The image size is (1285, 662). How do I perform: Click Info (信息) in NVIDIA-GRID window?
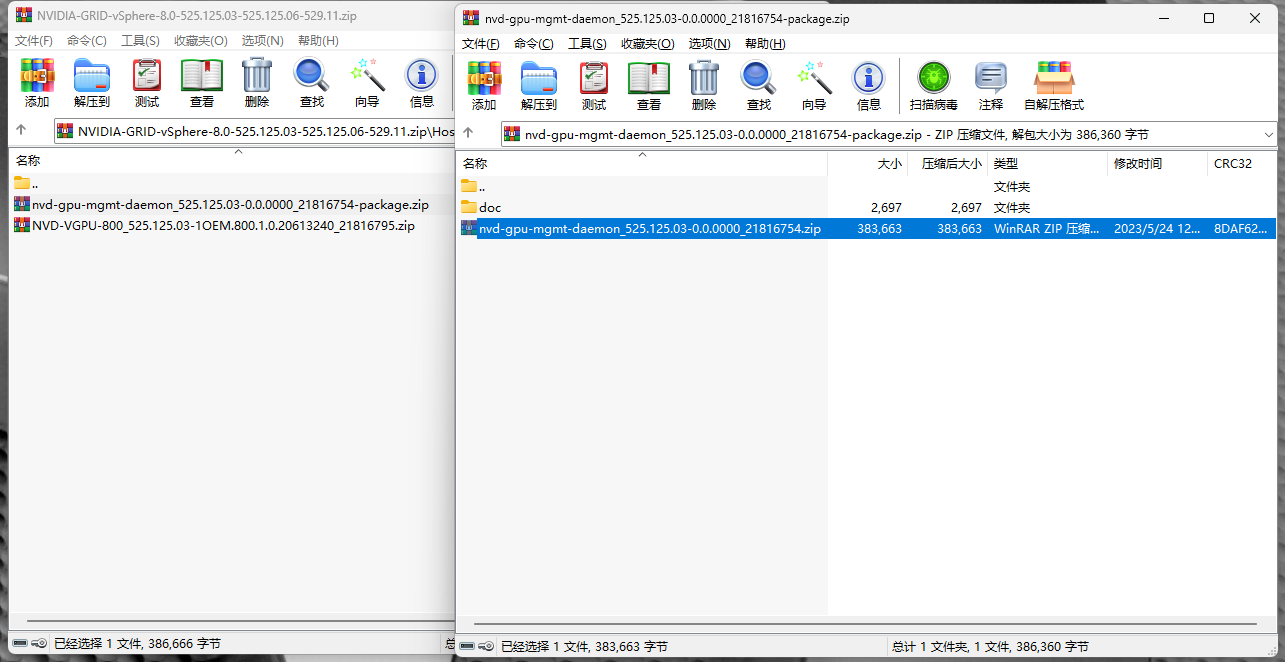(x=422, y=82)
